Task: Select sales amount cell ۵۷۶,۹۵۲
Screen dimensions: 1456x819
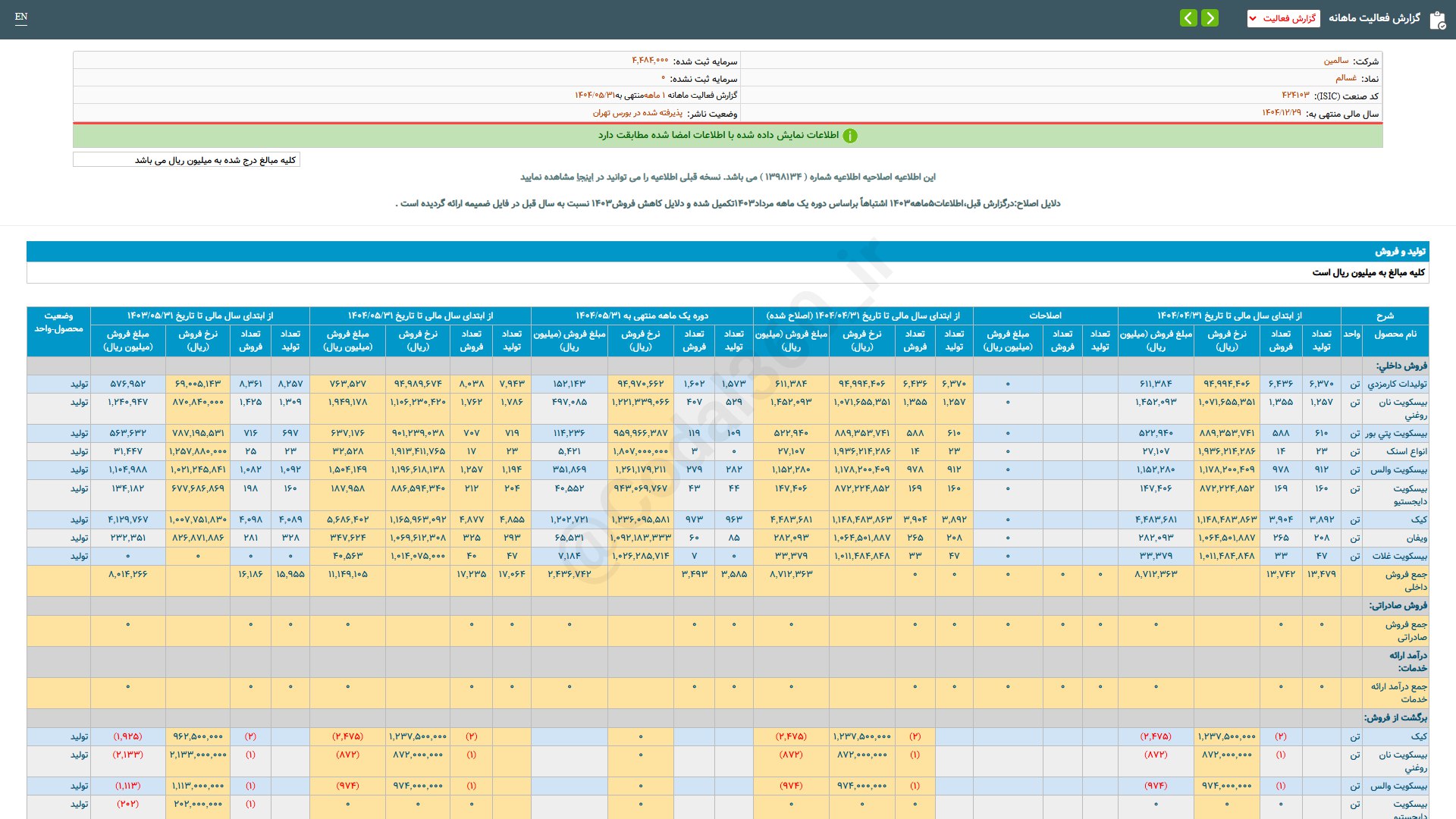Action: coord(128,384)
